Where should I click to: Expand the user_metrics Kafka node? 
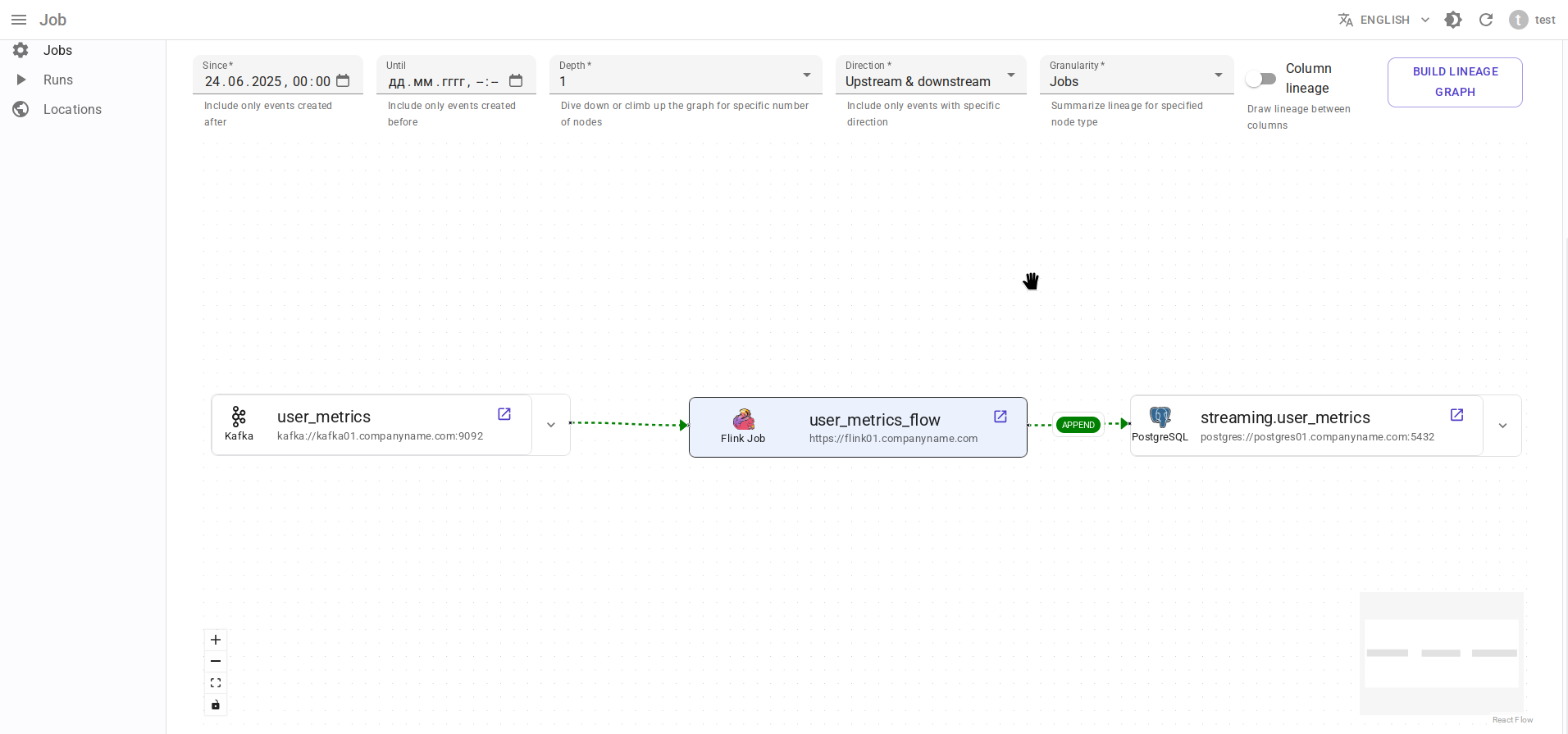coord(551,425)
